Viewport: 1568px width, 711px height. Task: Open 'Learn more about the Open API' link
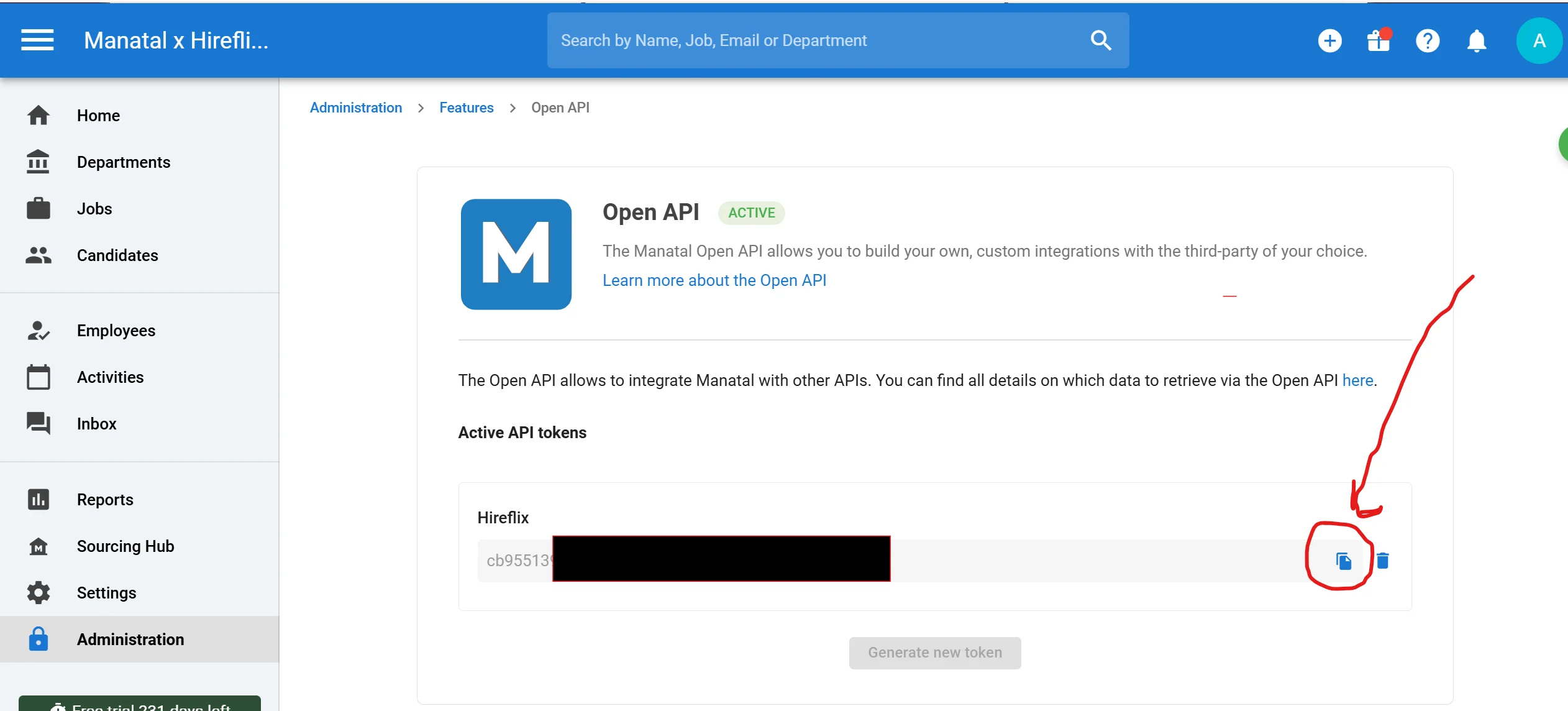coord(714,280)
